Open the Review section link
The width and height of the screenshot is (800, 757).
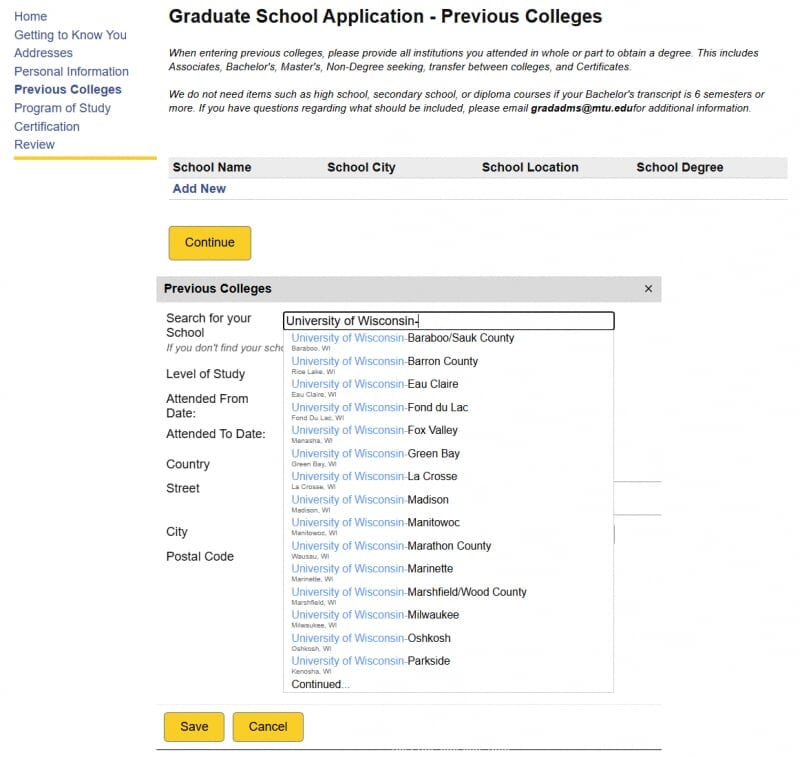coord(34,145)
